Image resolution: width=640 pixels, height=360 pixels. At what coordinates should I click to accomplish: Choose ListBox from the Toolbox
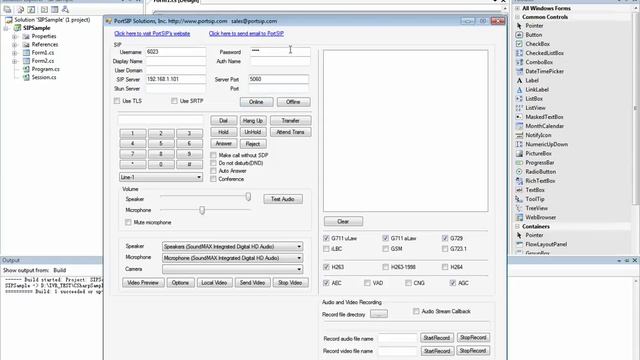point(534,99)
